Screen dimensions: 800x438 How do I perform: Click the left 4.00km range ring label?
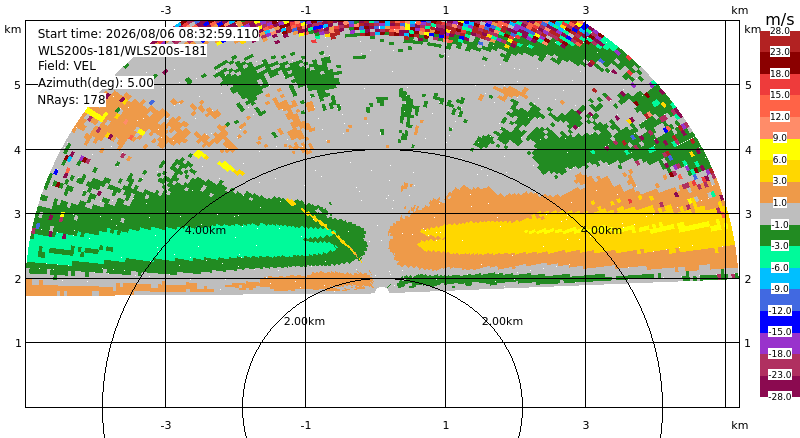205,230
